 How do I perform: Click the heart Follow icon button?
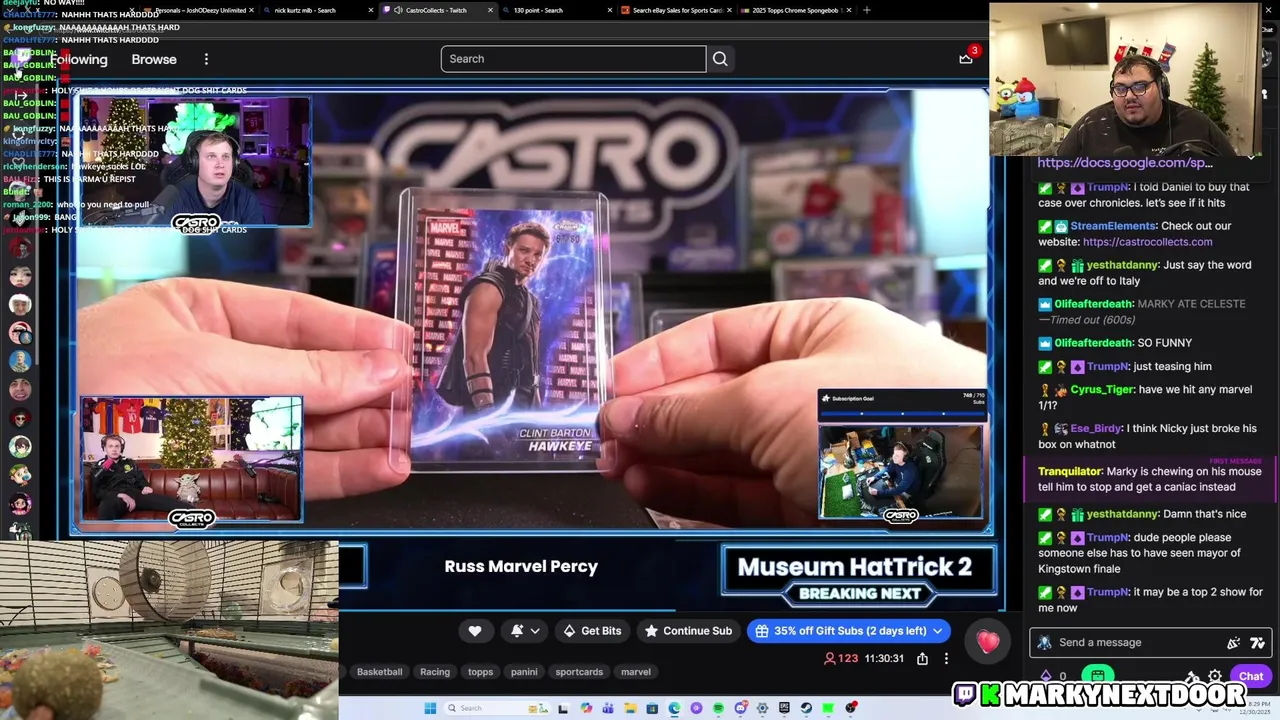[x=475, y=631]
